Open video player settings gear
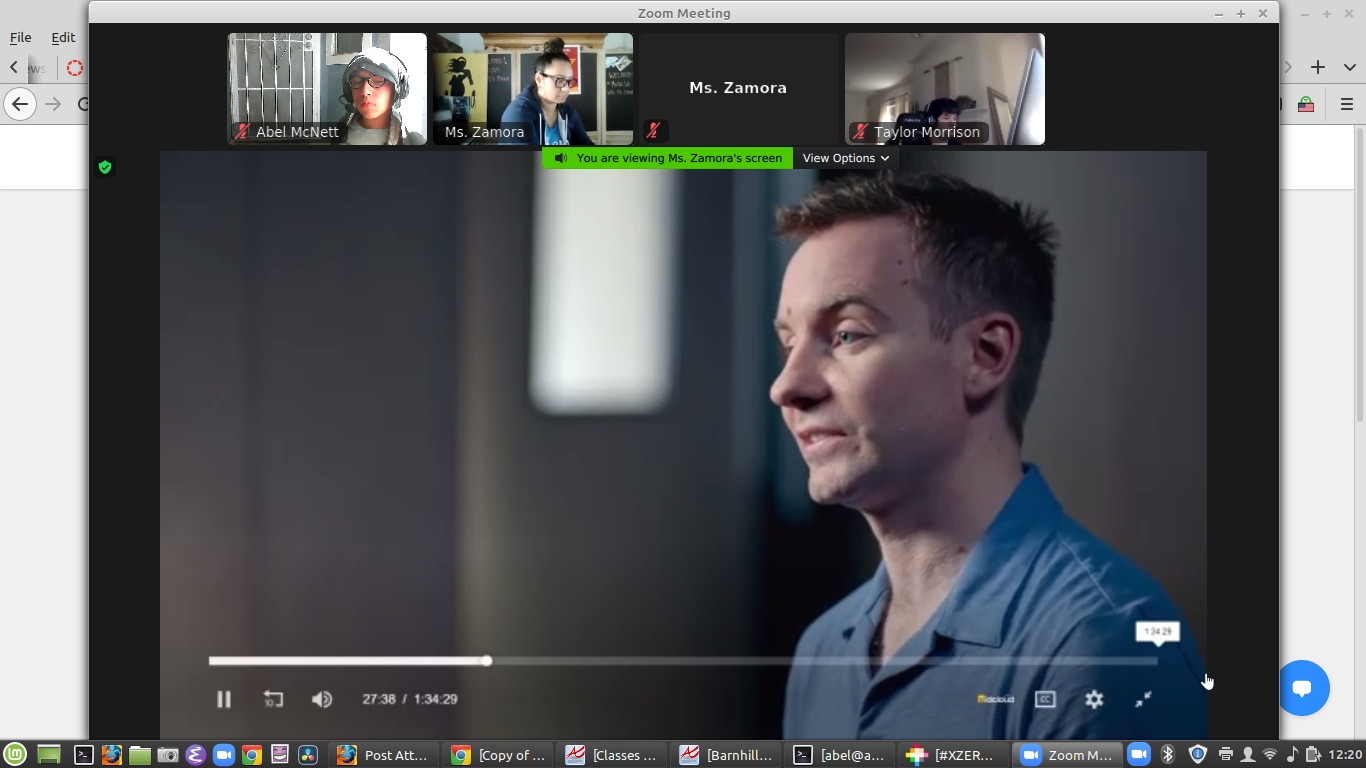 coord(1094,699)
